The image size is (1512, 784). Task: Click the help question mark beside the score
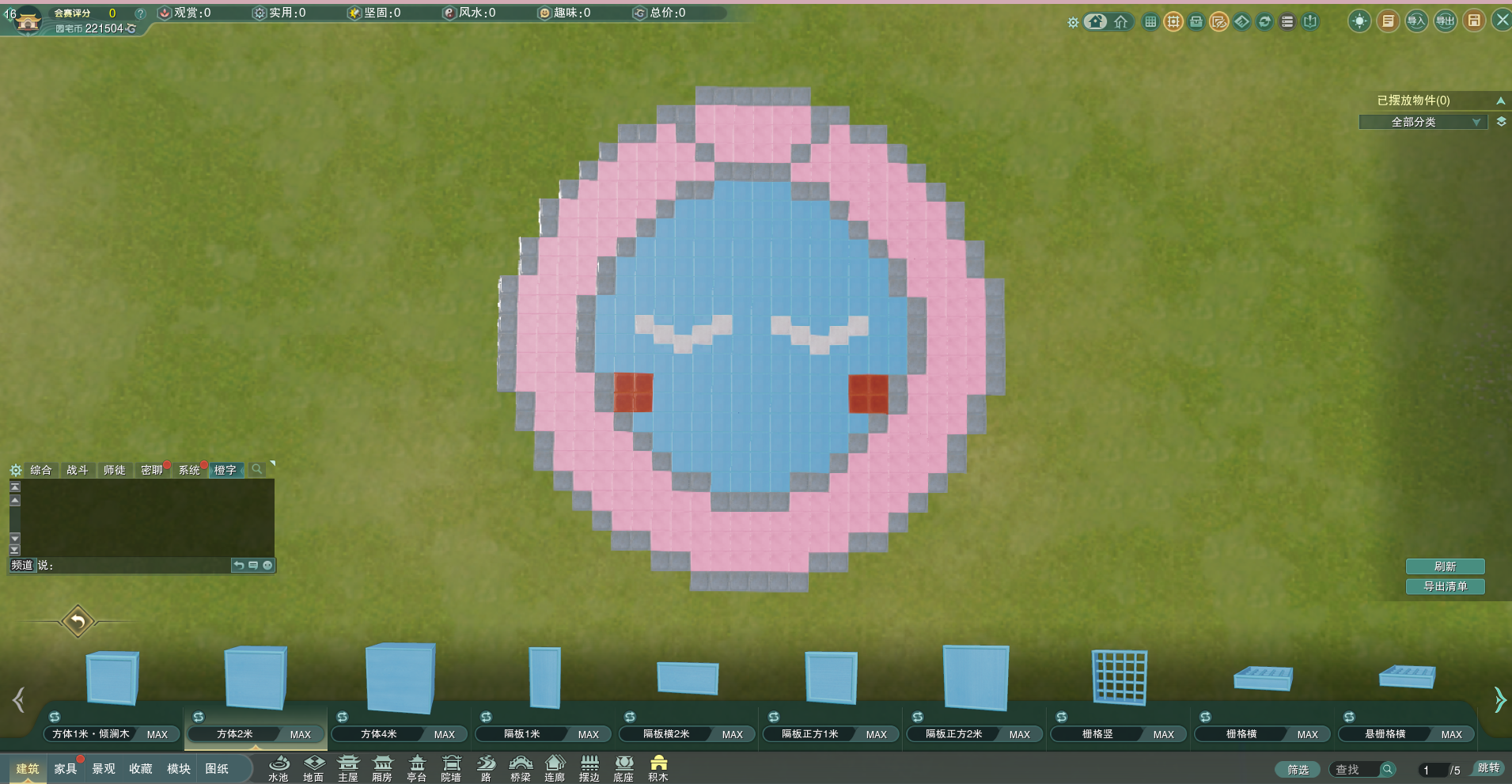click(x=140, y=13)
